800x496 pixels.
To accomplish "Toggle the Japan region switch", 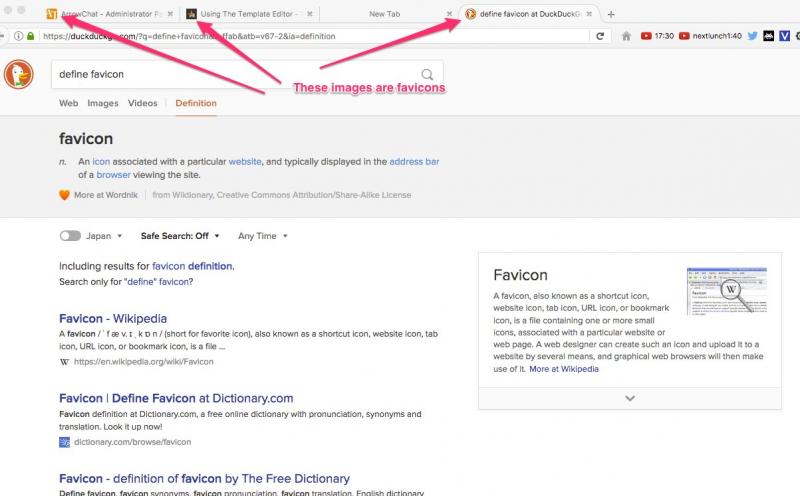I will click(70, 236).
